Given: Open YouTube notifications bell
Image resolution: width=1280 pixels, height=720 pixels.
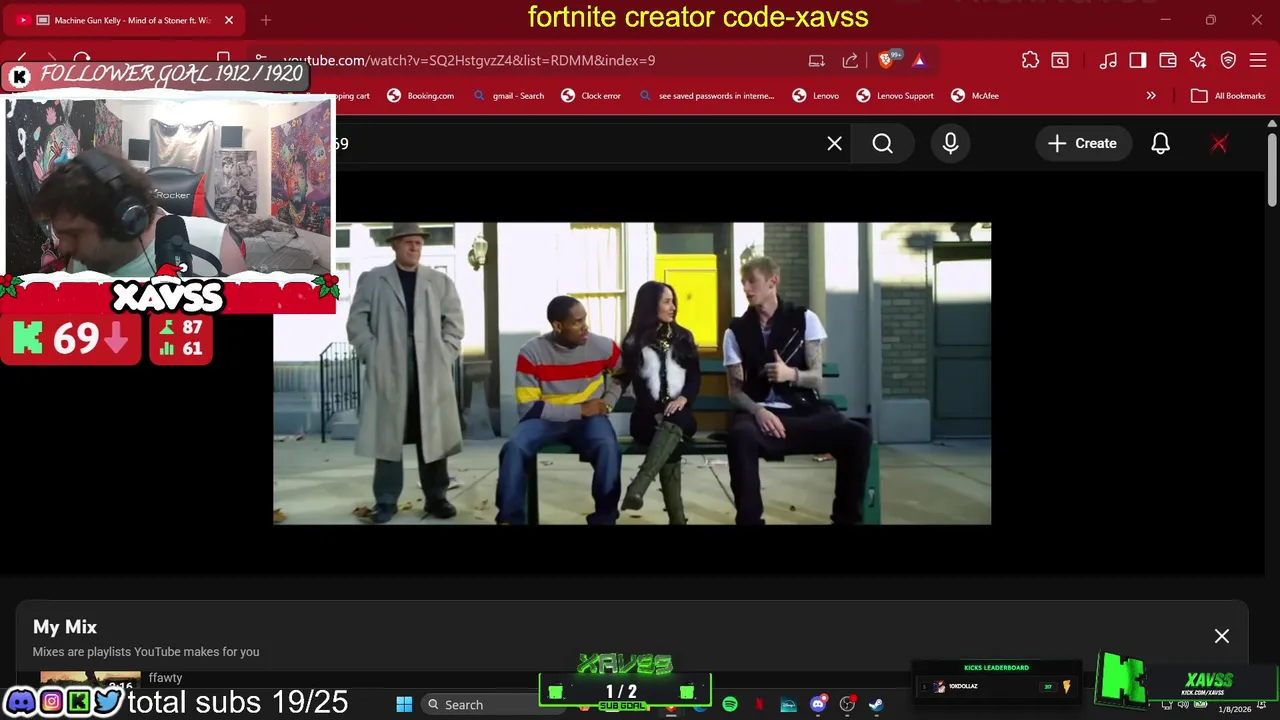Looking at the screenshot, I should 1160,144.
